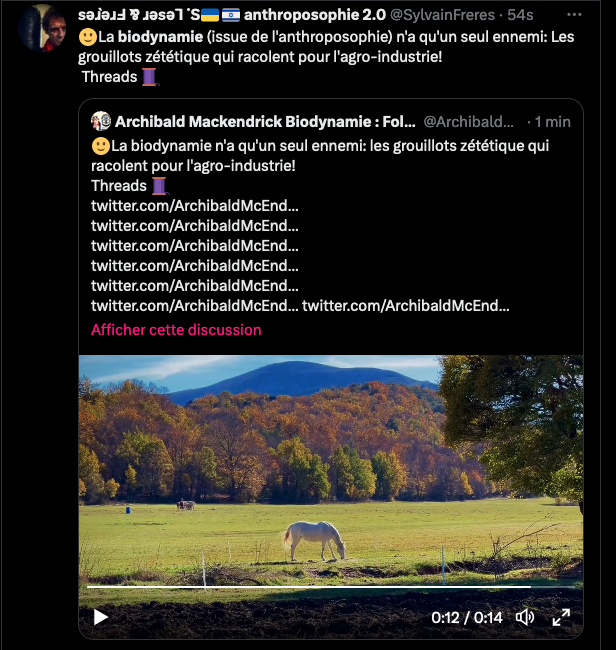The width and height of the screenshot is (616, 650).
Task: Click the thread spool emoji in the main tweet
Action: 150,76
